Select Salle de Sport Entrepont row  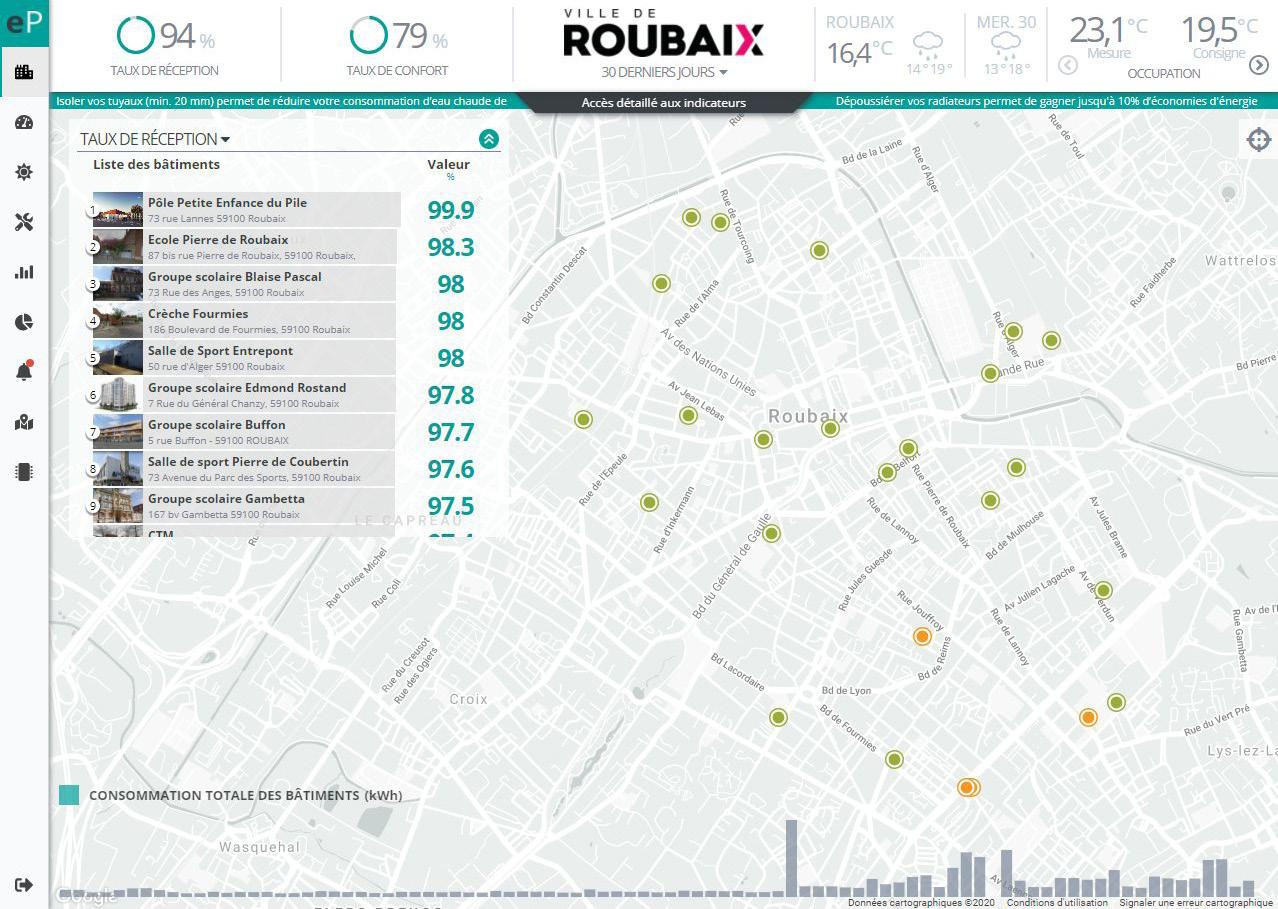(244, 358)
